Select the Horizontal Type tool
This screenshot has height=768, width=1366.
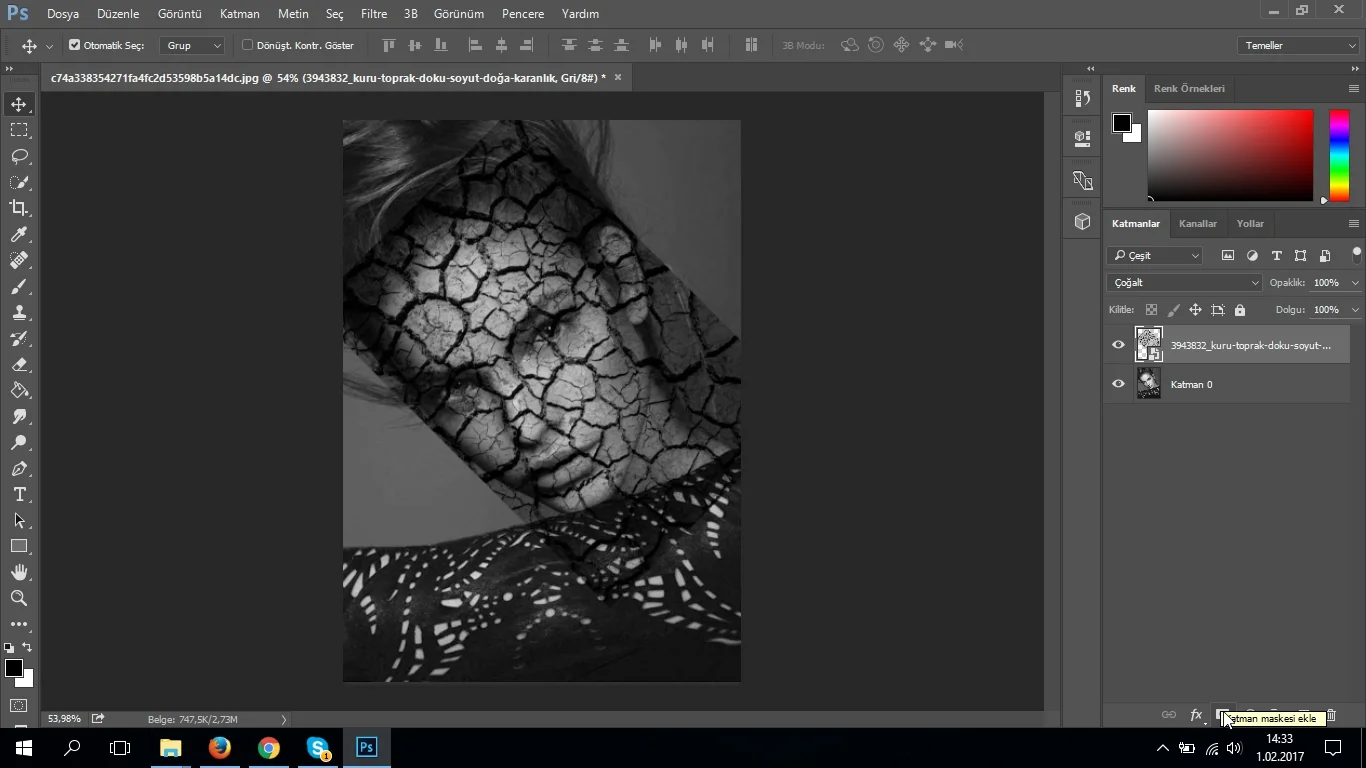coord(19,494)
